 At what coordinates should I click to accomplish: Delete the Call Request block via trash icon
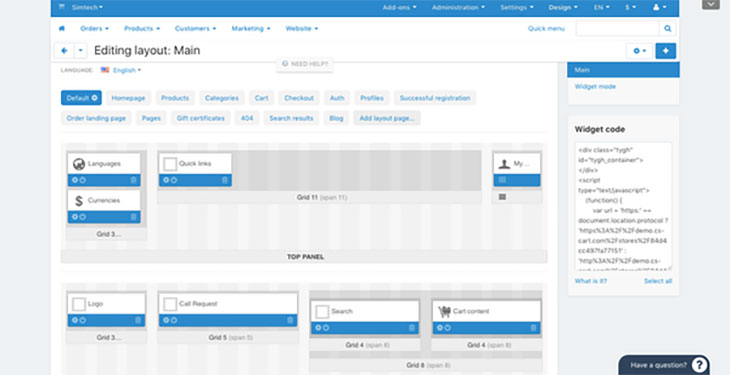tap(291, 320)
